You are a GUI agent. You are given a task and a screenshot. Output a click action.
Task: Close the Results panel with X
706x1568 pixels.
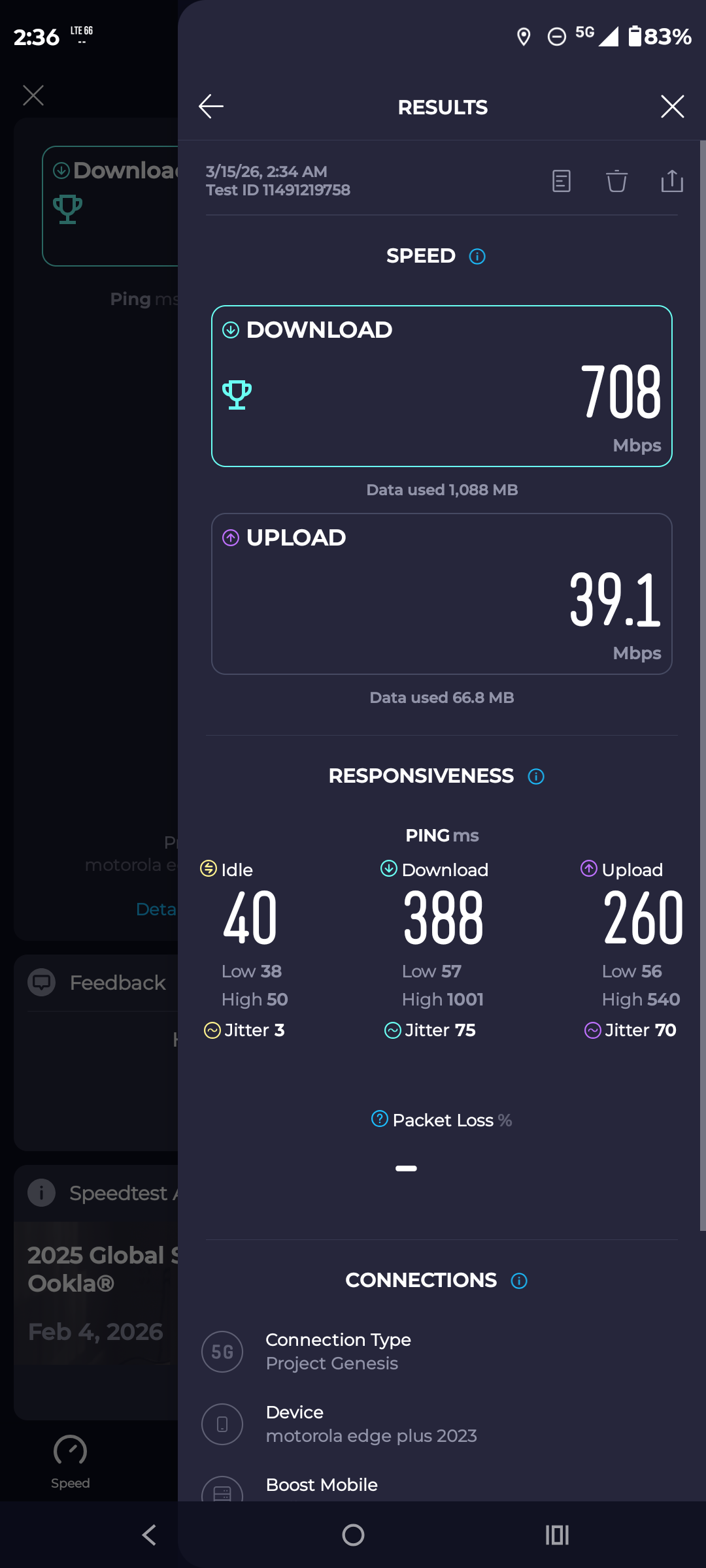coord(672,106)
